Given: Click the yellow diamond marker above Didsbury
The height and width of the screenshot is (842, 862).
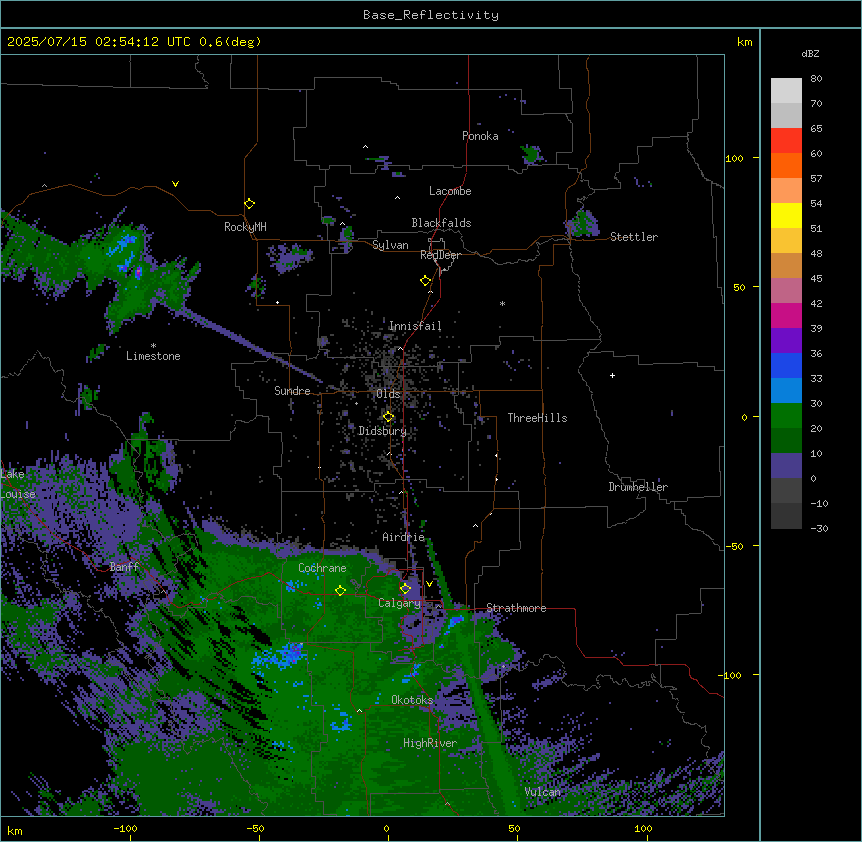Looking at the screenshot, I should point(388,417).
